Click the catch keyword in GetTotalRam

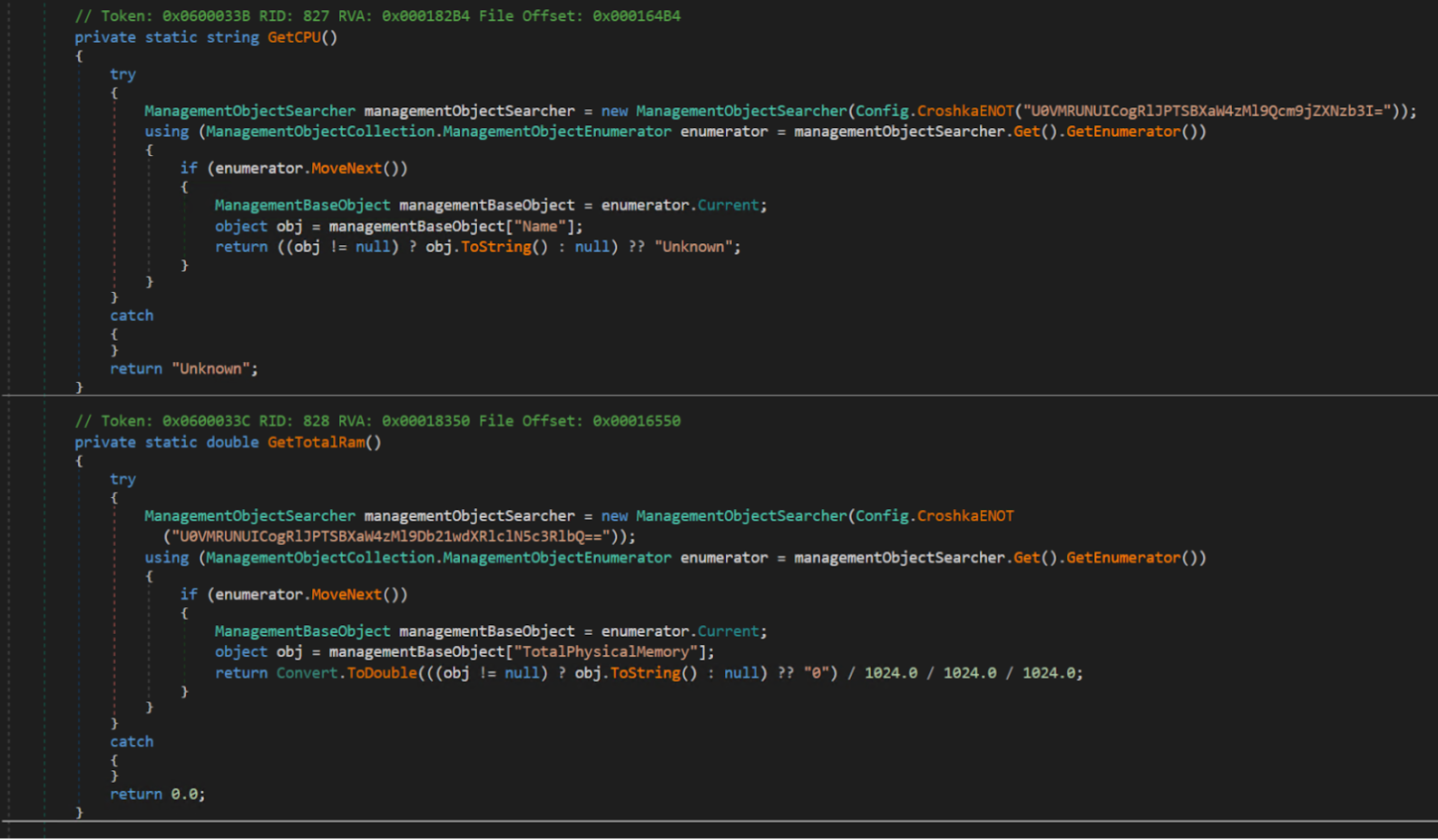click(x=132, y=742)
